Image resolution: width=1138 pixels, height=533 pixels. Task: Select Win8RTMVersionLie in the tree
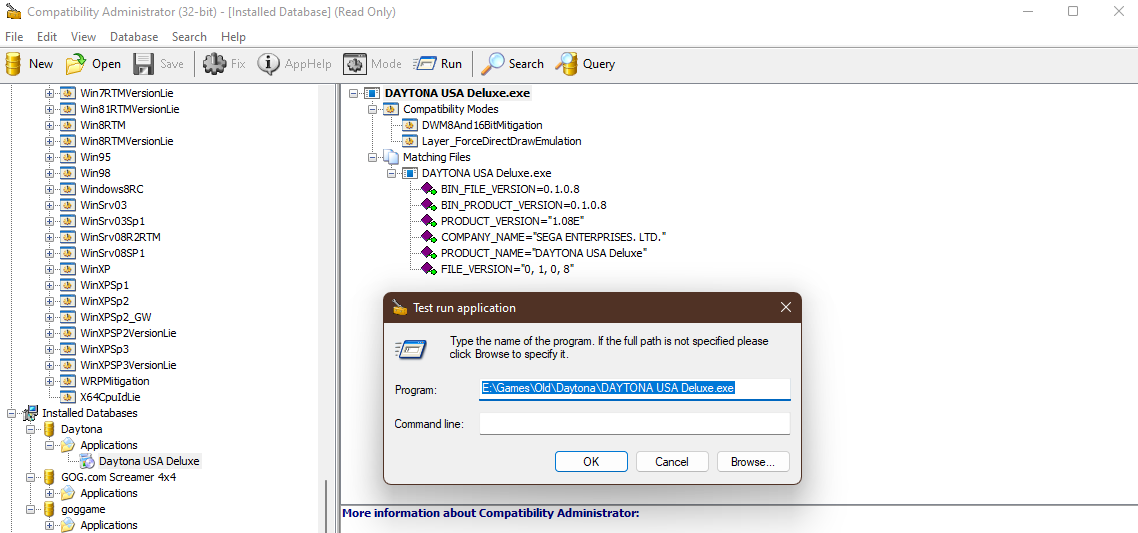127,141
